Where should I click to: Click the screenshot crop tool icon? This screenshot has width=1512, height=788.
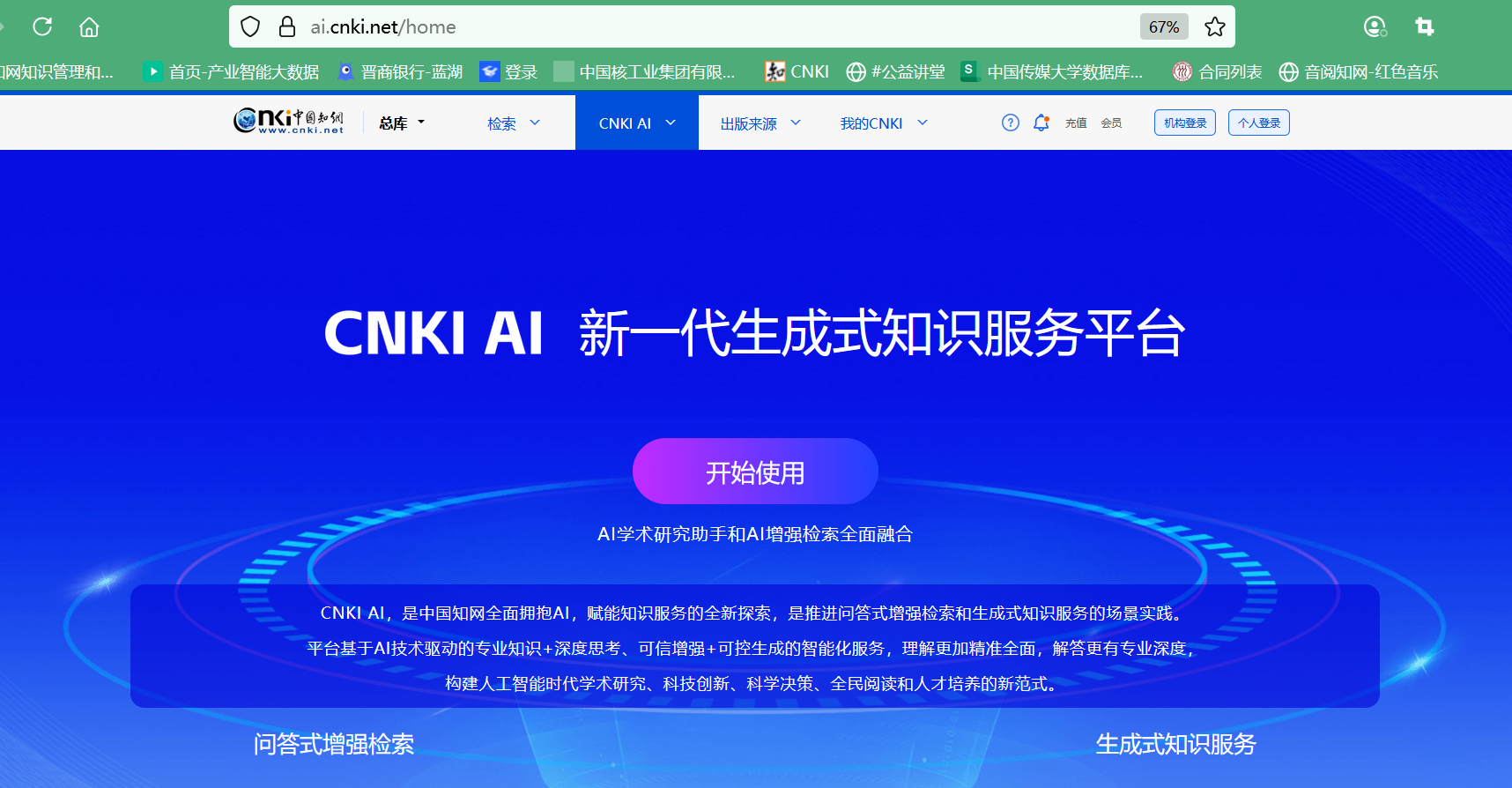pos(1425,27)
